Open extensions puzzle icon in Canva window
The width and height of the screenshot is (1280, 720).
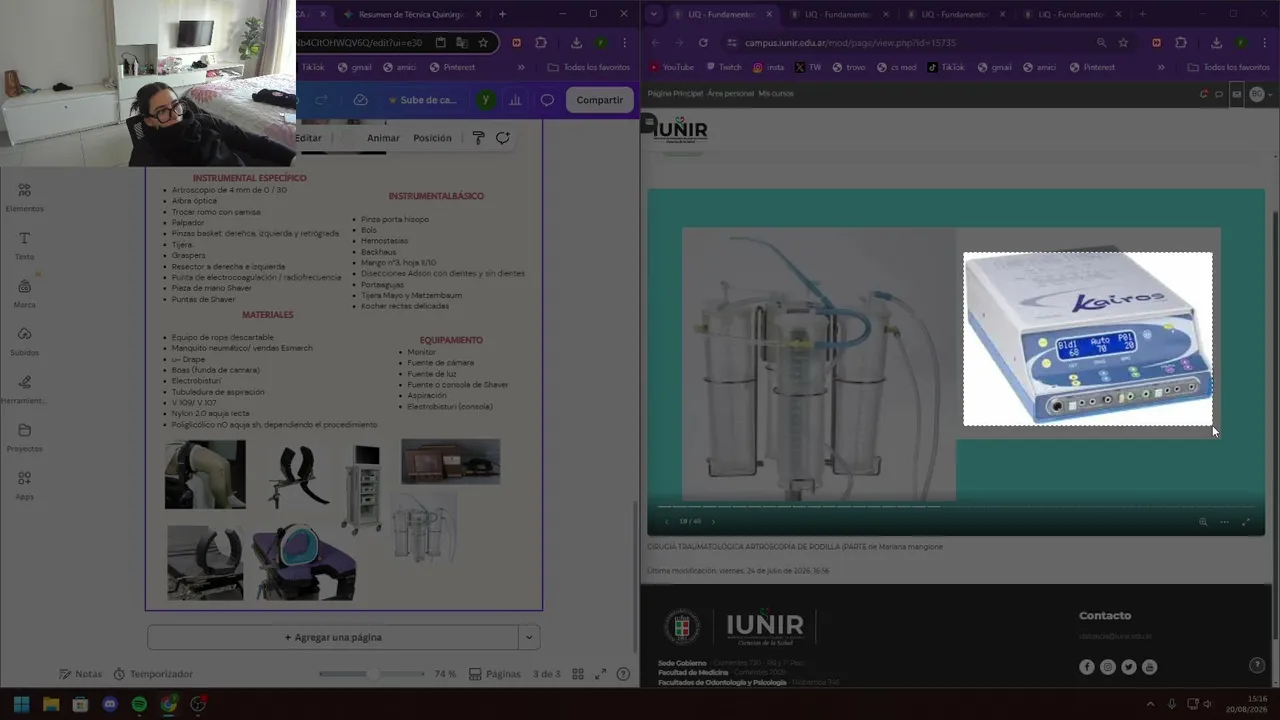pyautogui.click(x=541, y=43)
